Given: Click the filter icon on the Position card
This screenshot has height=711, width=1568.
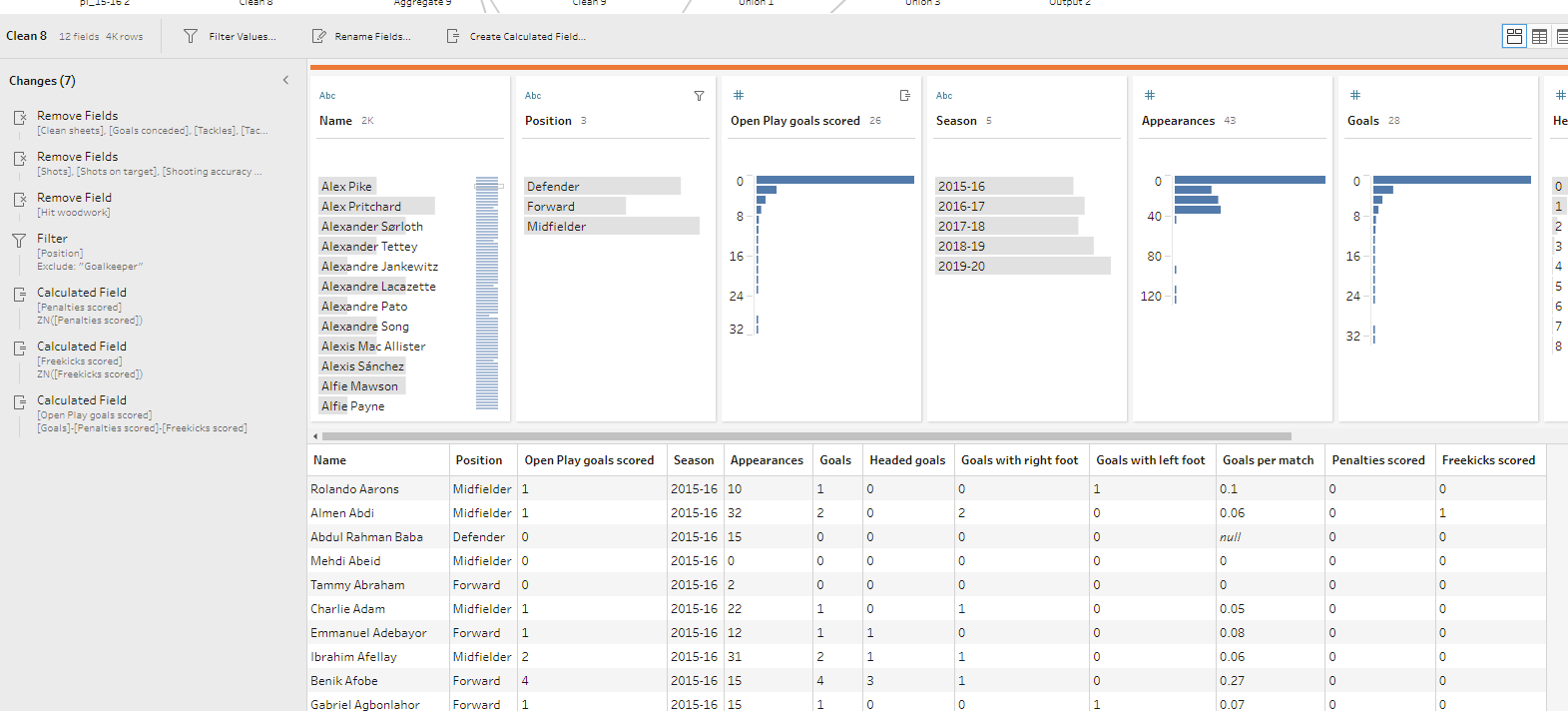Looking at the screenshot, I should [x=699, y=96].
